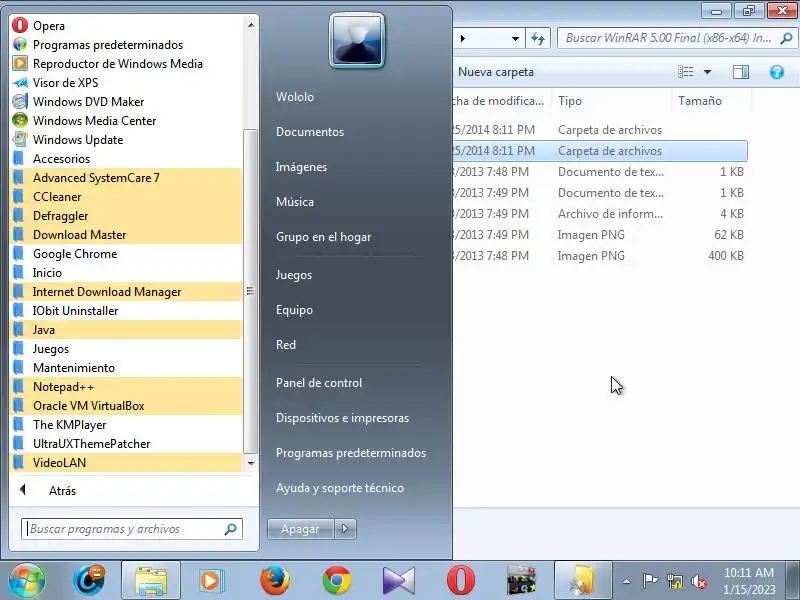Expand the CCleaner folder
Image resolution: width=800 pixels, height=600 pixels.
(x=126, y=196)
